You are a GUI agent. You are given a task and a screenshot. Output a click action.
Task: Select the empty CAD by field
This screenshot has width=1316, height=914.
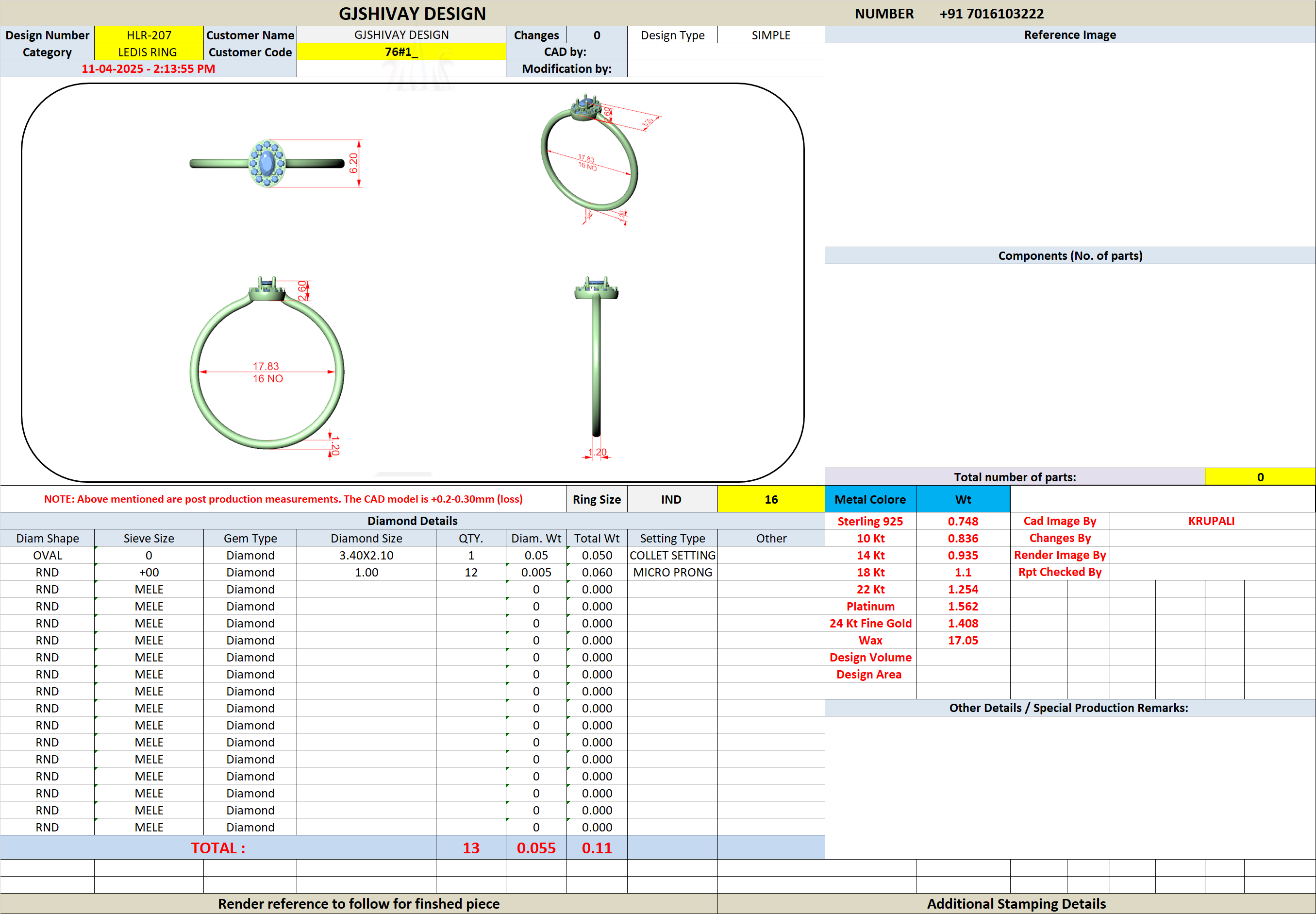(726, 52)
